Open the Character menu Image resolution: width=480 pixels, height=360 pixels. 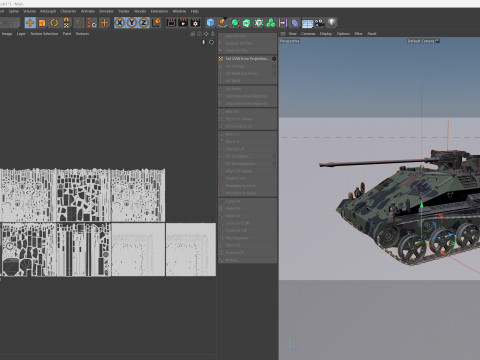tap(68, 11)
